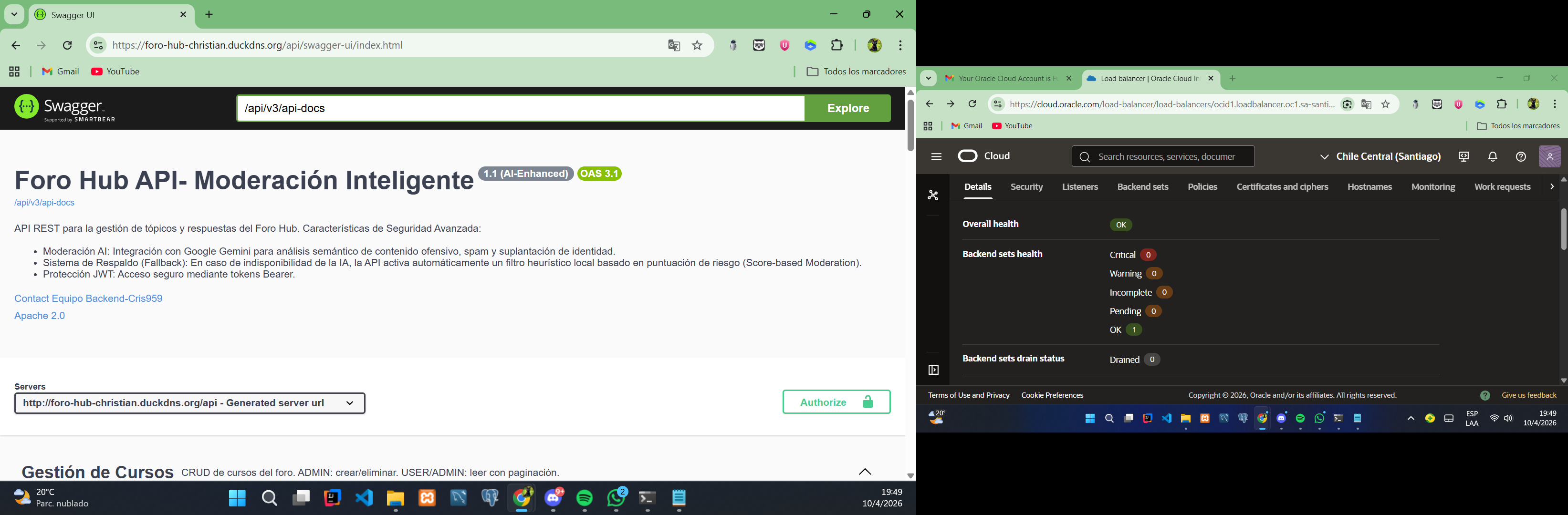Image resolution: width=1568 pixels, height=515 pixels.
Task: Click the /api/v3/api-docs input field
Action: (521, 108)
